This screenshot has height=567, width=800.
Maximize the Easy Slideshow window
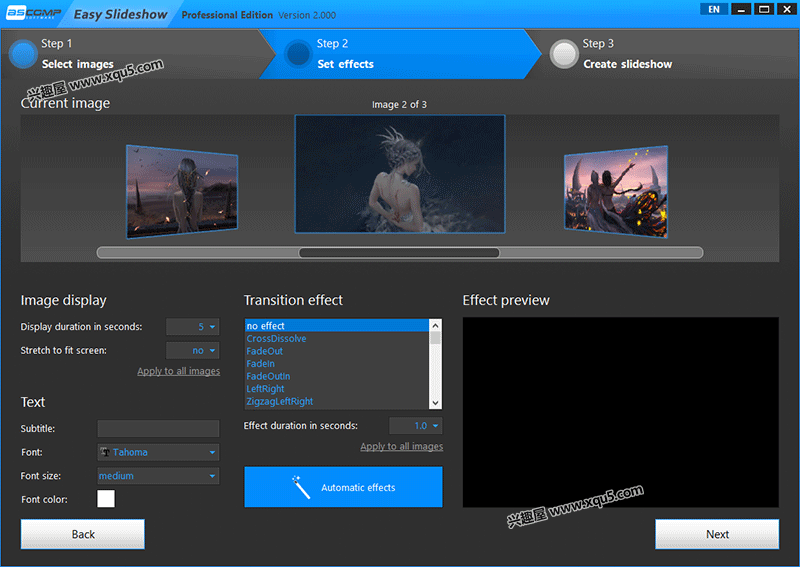tap(764, 9)
